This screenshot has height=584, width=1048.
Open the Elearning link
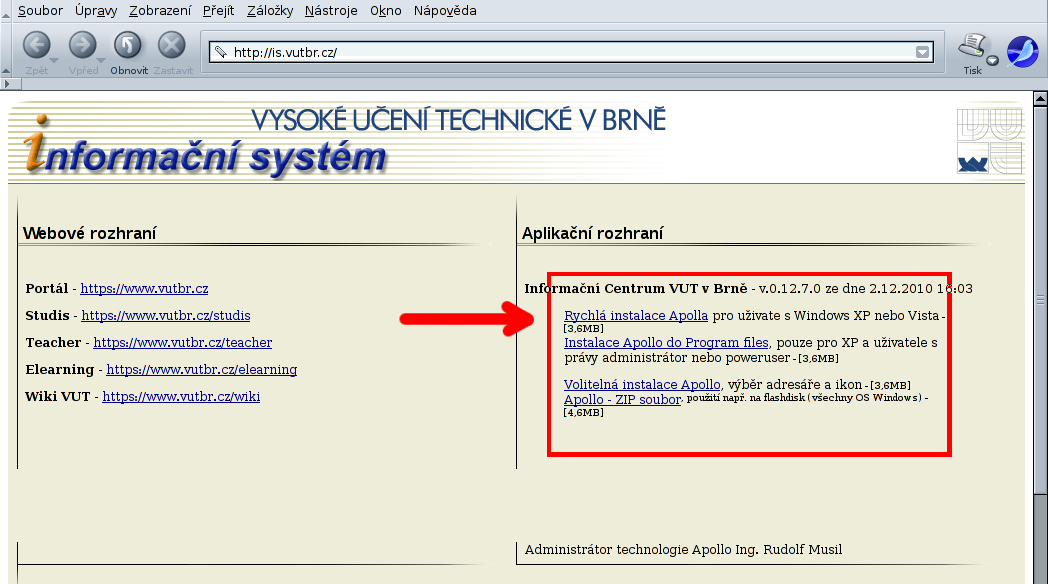202,370
